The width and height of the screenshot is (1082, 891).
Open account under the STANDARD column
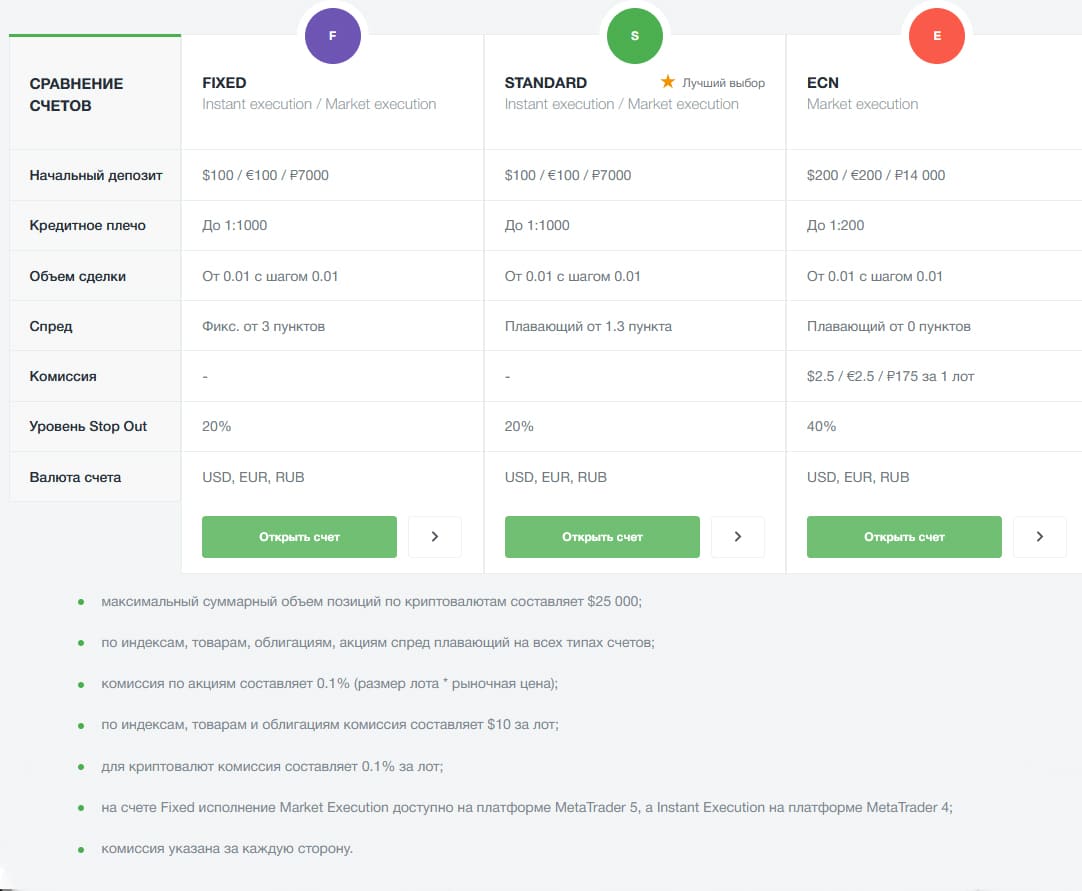[x=602, y=537]
